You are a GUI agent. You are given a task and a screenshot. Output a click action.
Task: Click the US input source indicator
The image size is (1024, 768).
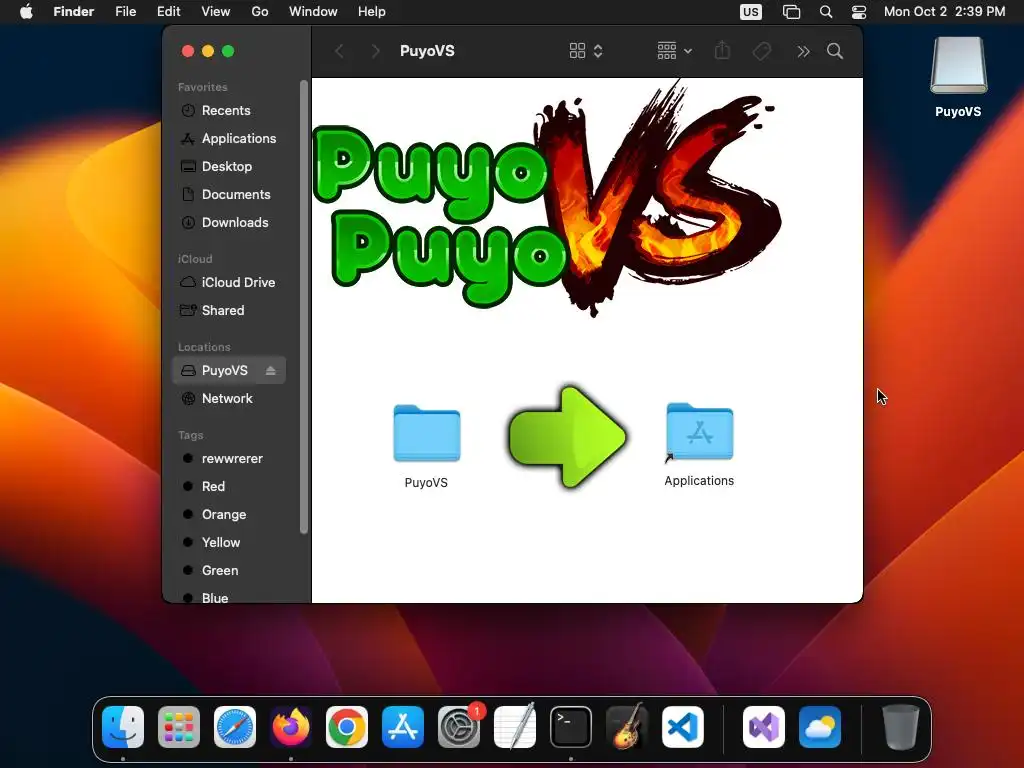(751, 12)
